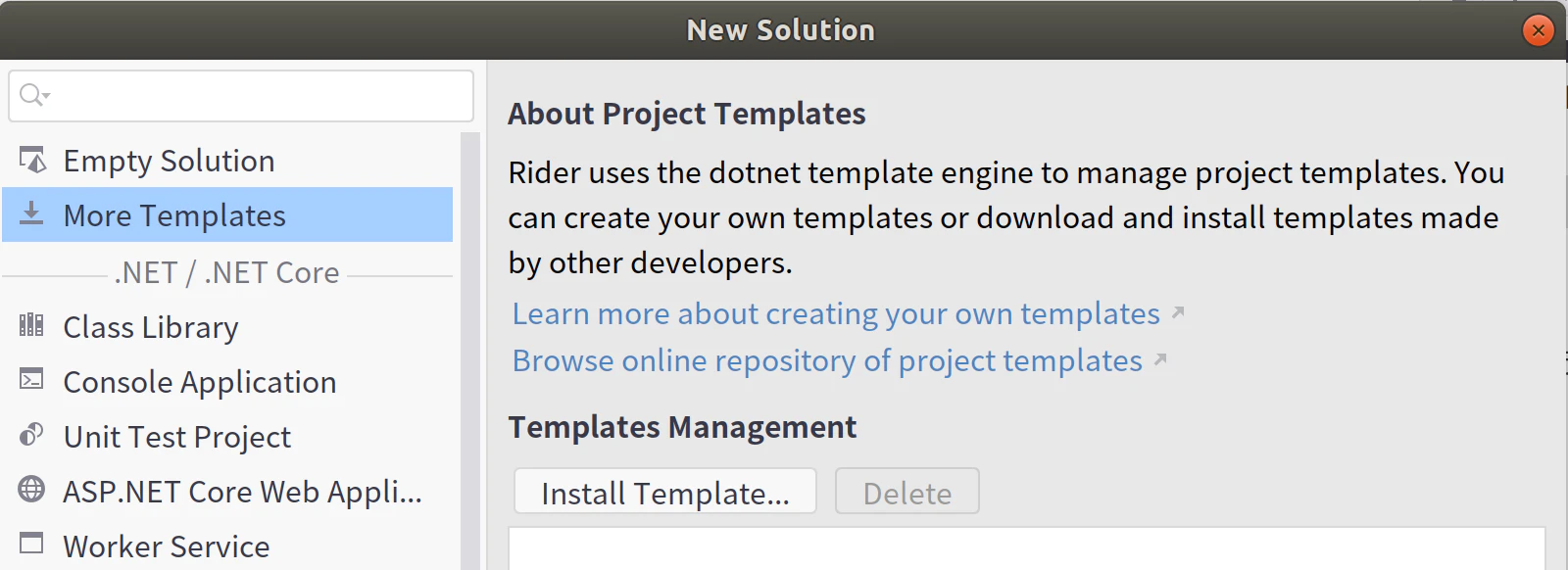Click the Class Library icon

31,325
